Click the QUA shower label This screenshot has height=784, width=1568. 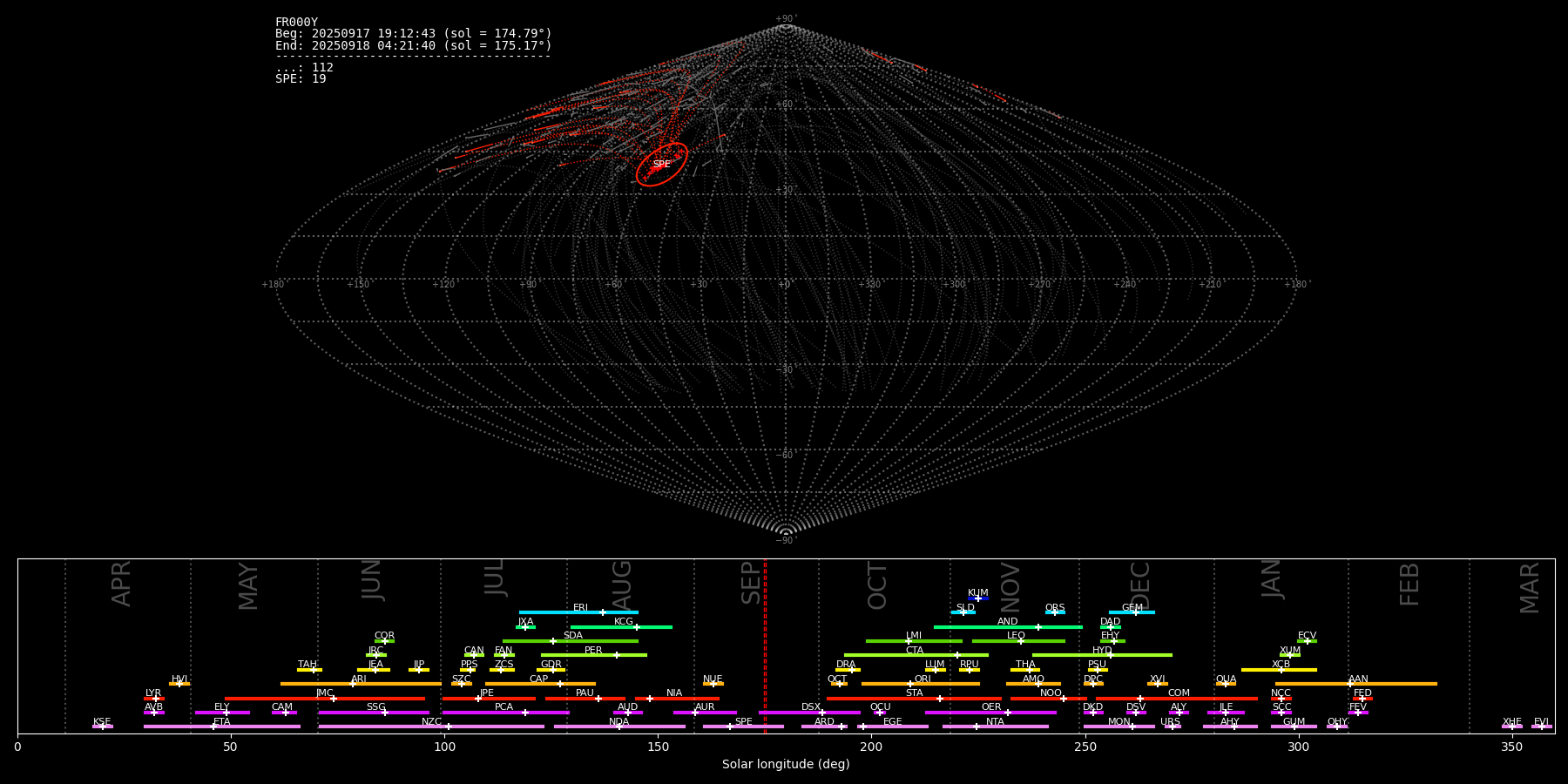1226,679
